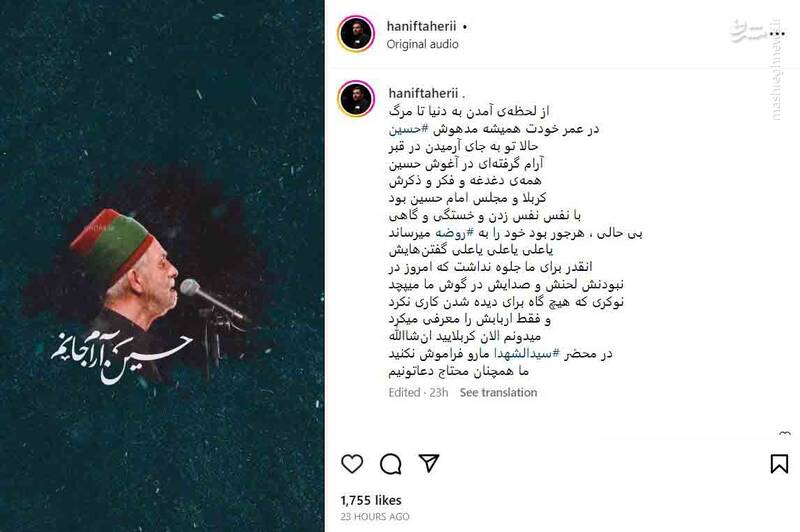Open the #روضه hashtag
Image resolution: width=800 pixels, height=532 pixels.
454,233
